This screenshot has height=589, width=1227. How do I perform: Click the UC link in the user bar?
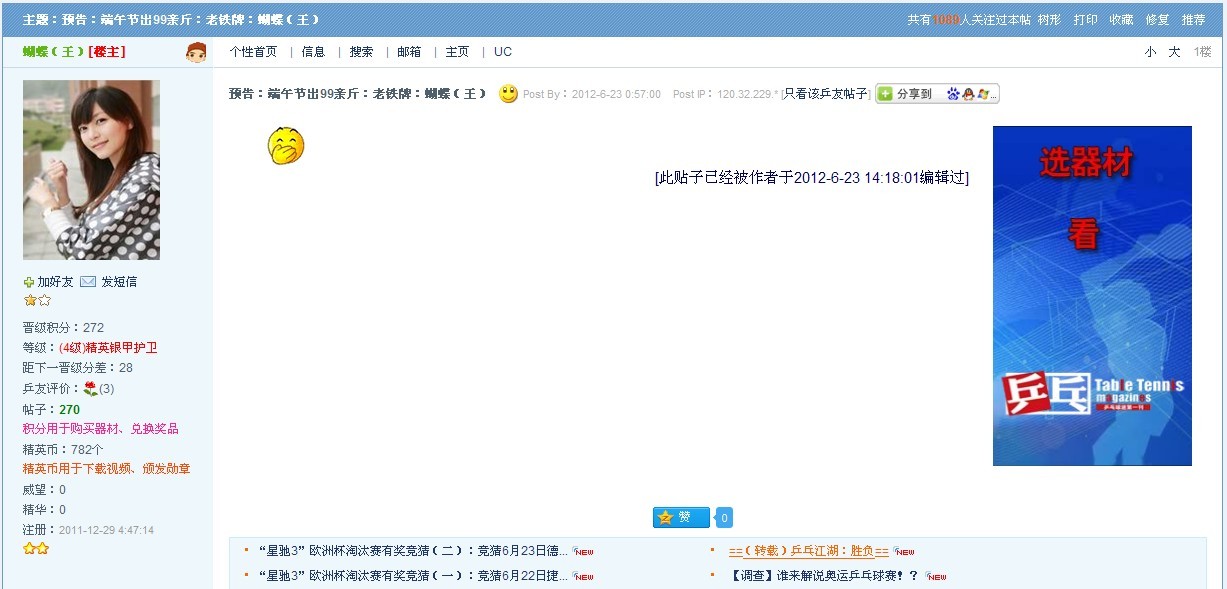coord(502,52)
